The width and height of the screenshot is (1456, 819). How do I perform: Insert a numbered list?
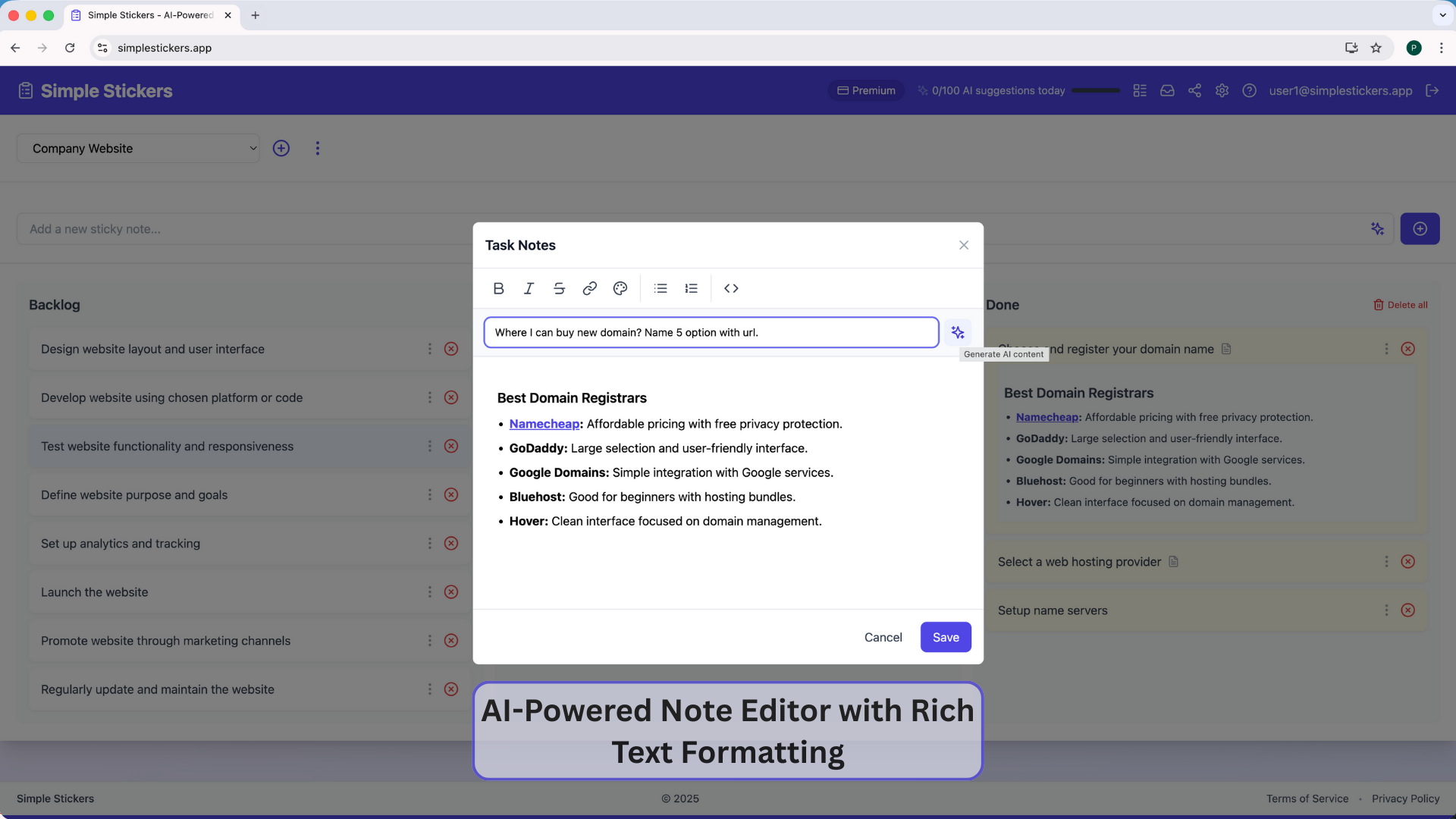click(x=691, y=288)
